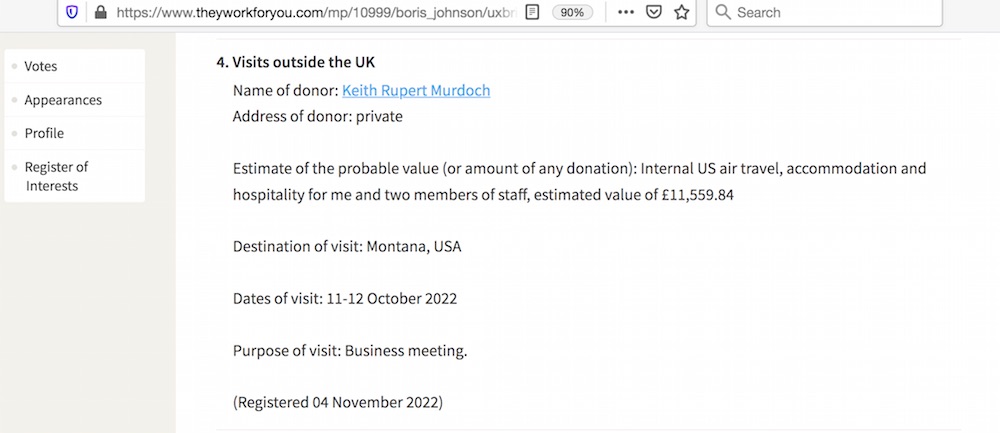Reset zoom using the 90% badge

572,13
